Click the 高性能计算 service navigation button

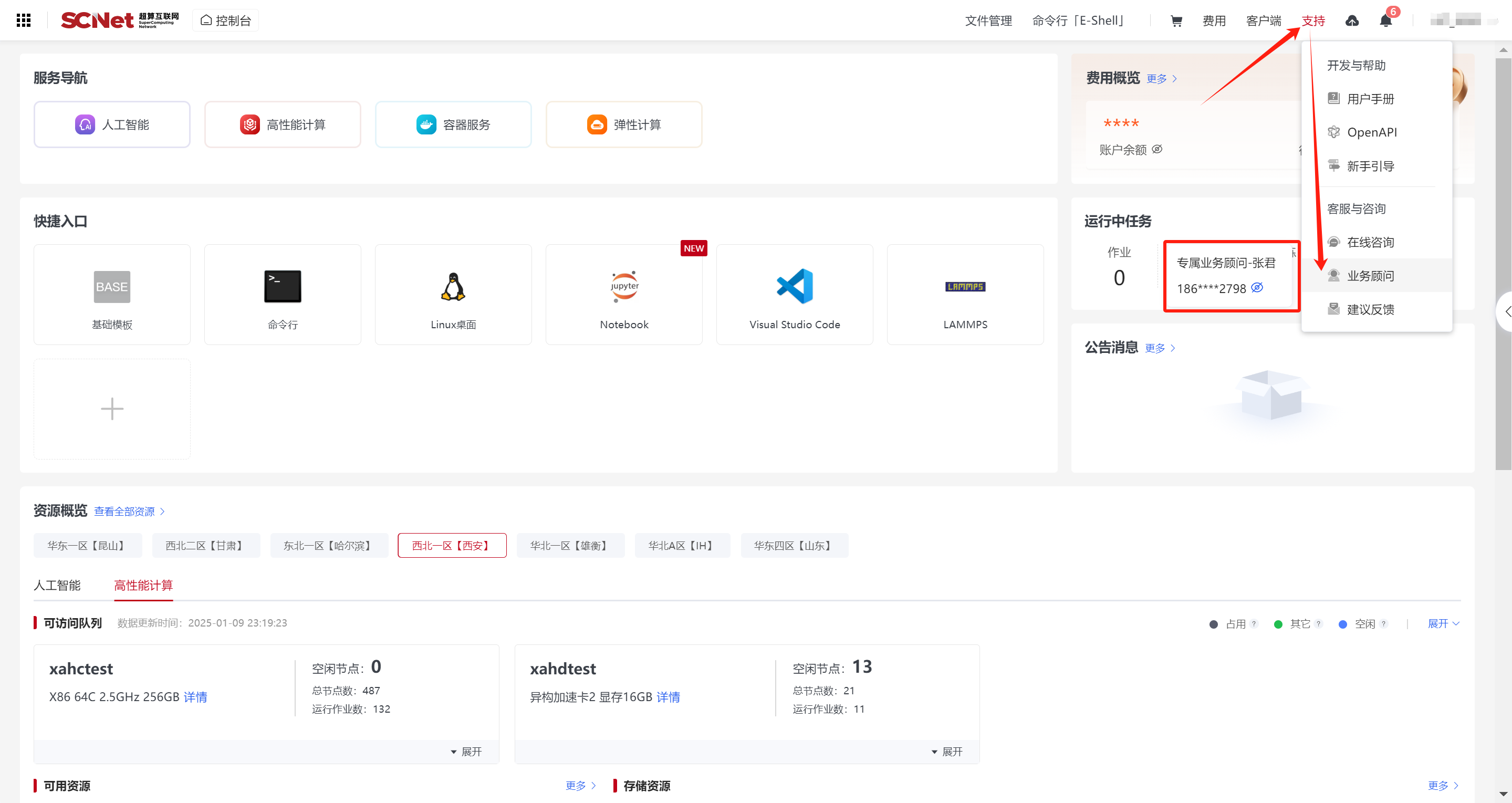(283, 124)
